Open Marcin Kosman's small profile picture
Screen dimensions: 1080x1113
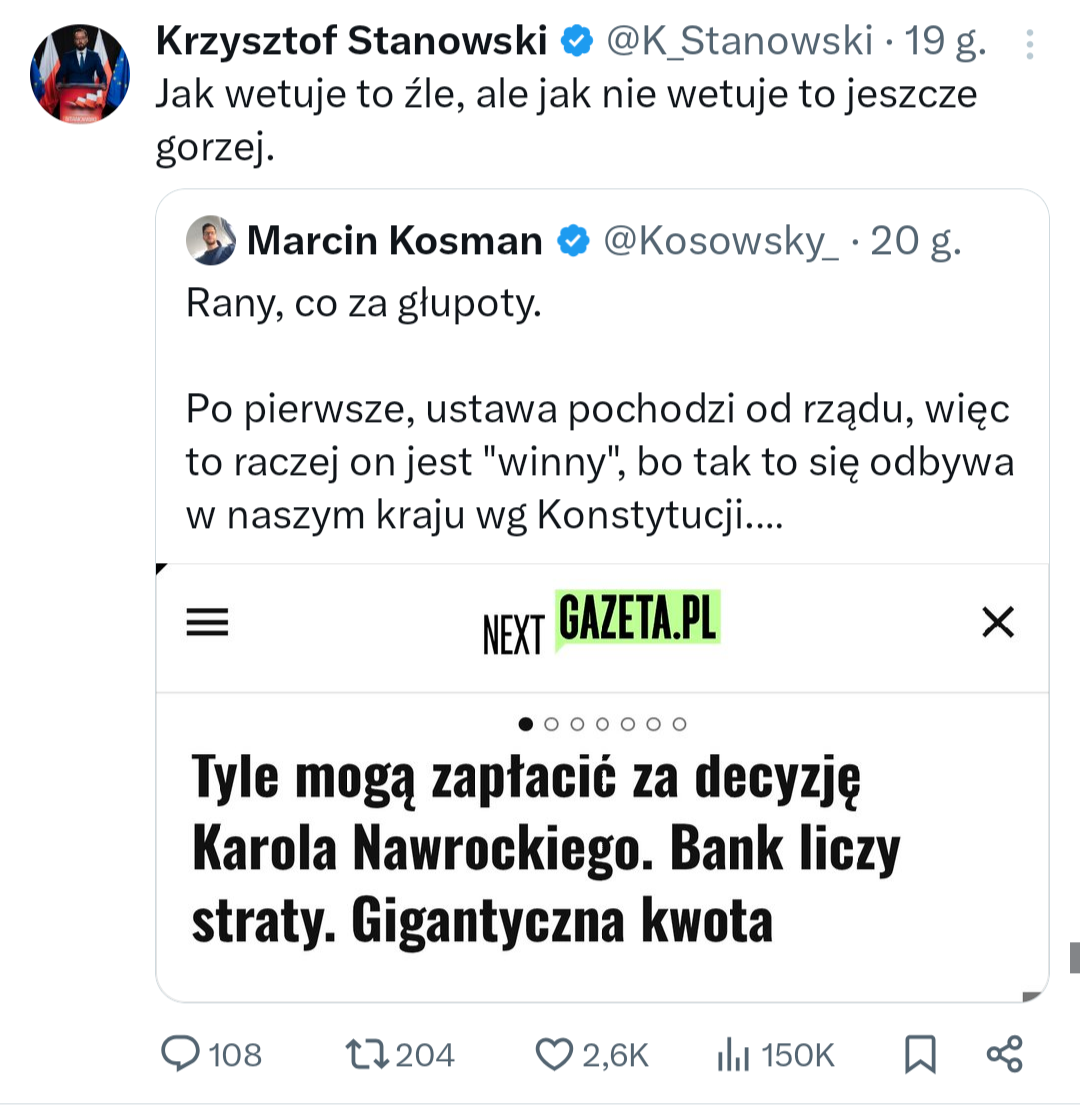tap(211, 240)
